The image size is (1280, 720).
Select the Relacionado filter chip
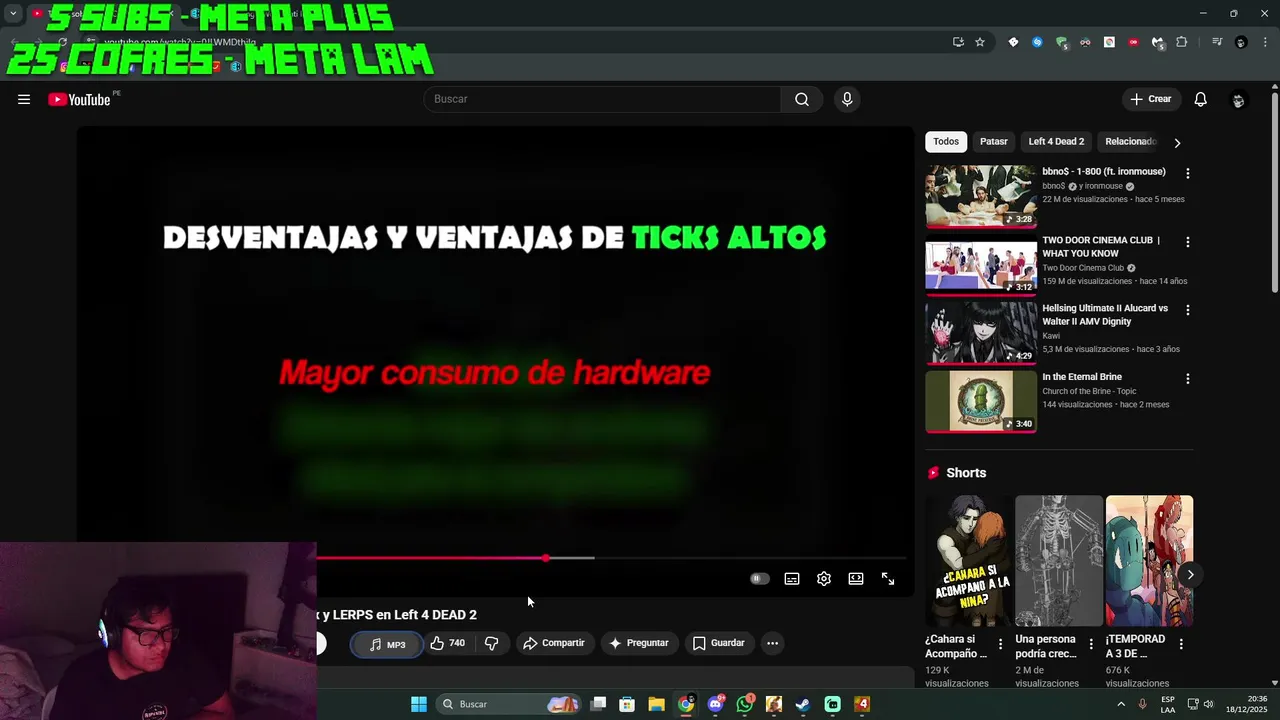point(1130,142)
